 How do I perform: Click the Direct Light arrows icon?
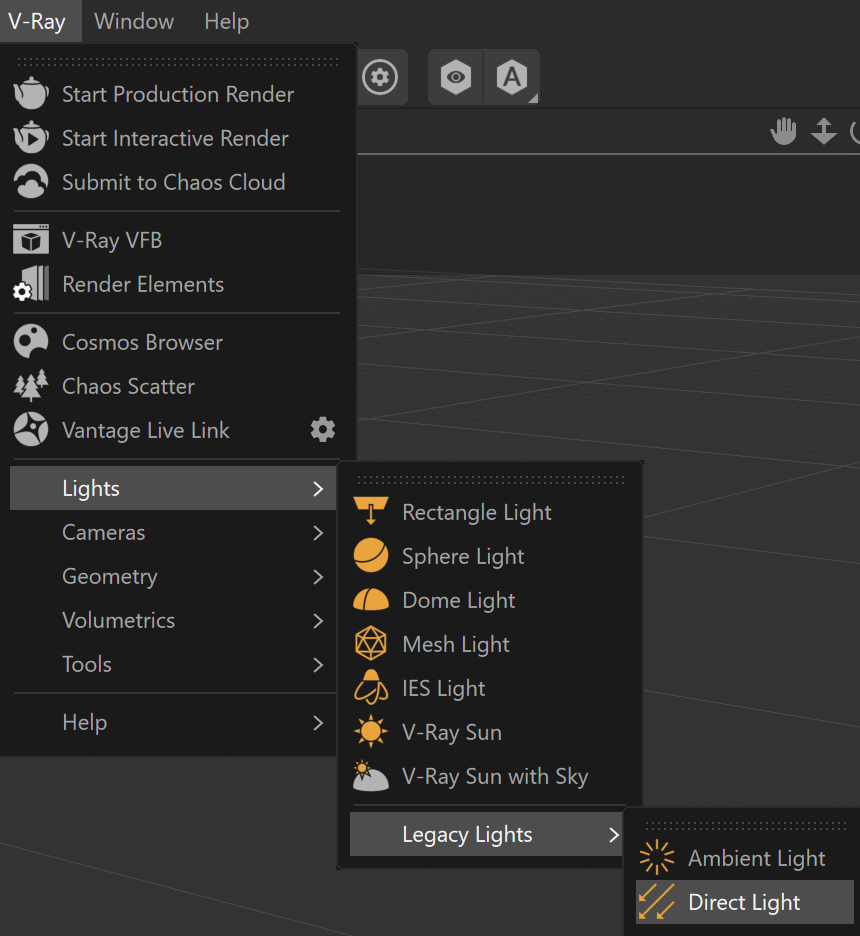pos(656,902)
